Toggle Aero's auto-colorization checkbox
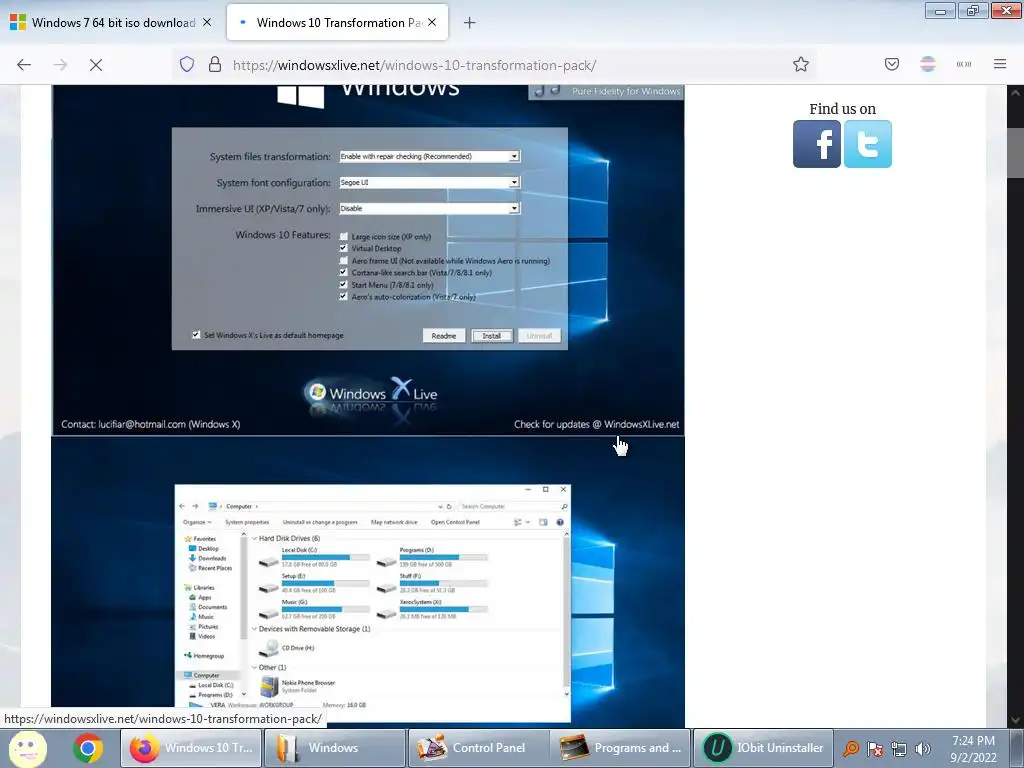This screenshot has height=768, width=1024. click(x=344, y=296)
